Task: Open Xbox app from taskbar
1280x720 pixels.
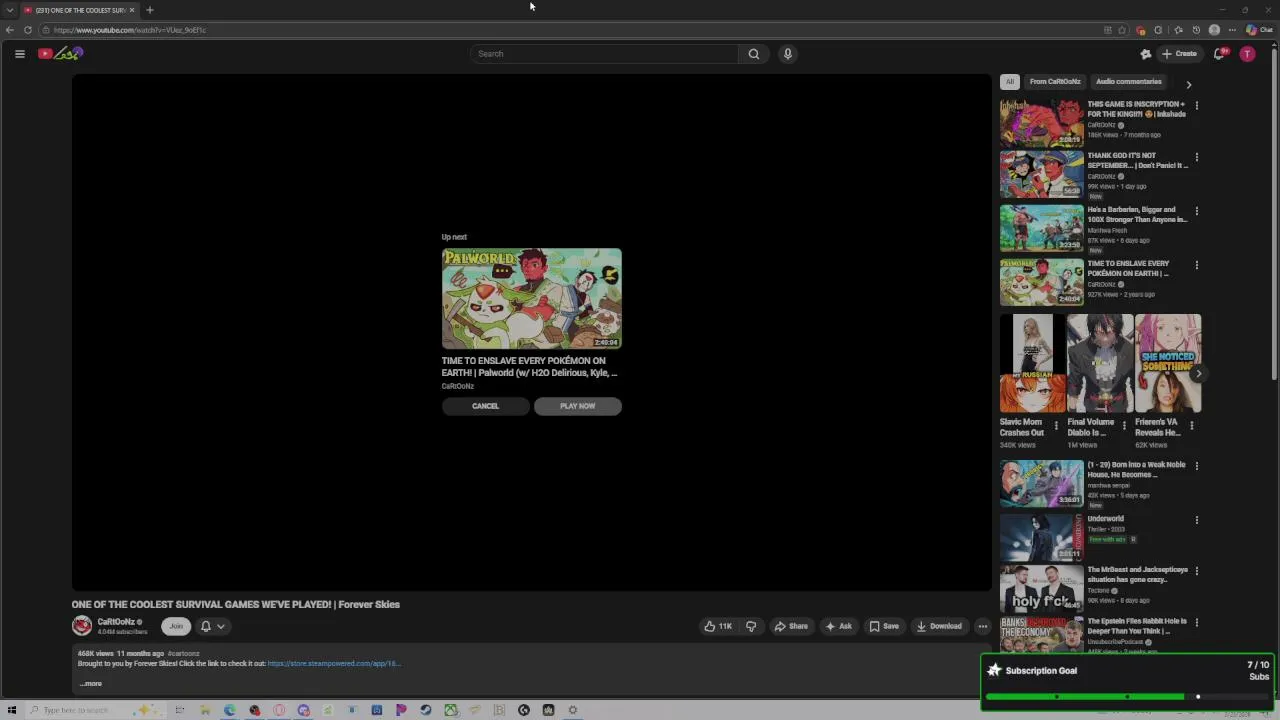Action: 451,710
